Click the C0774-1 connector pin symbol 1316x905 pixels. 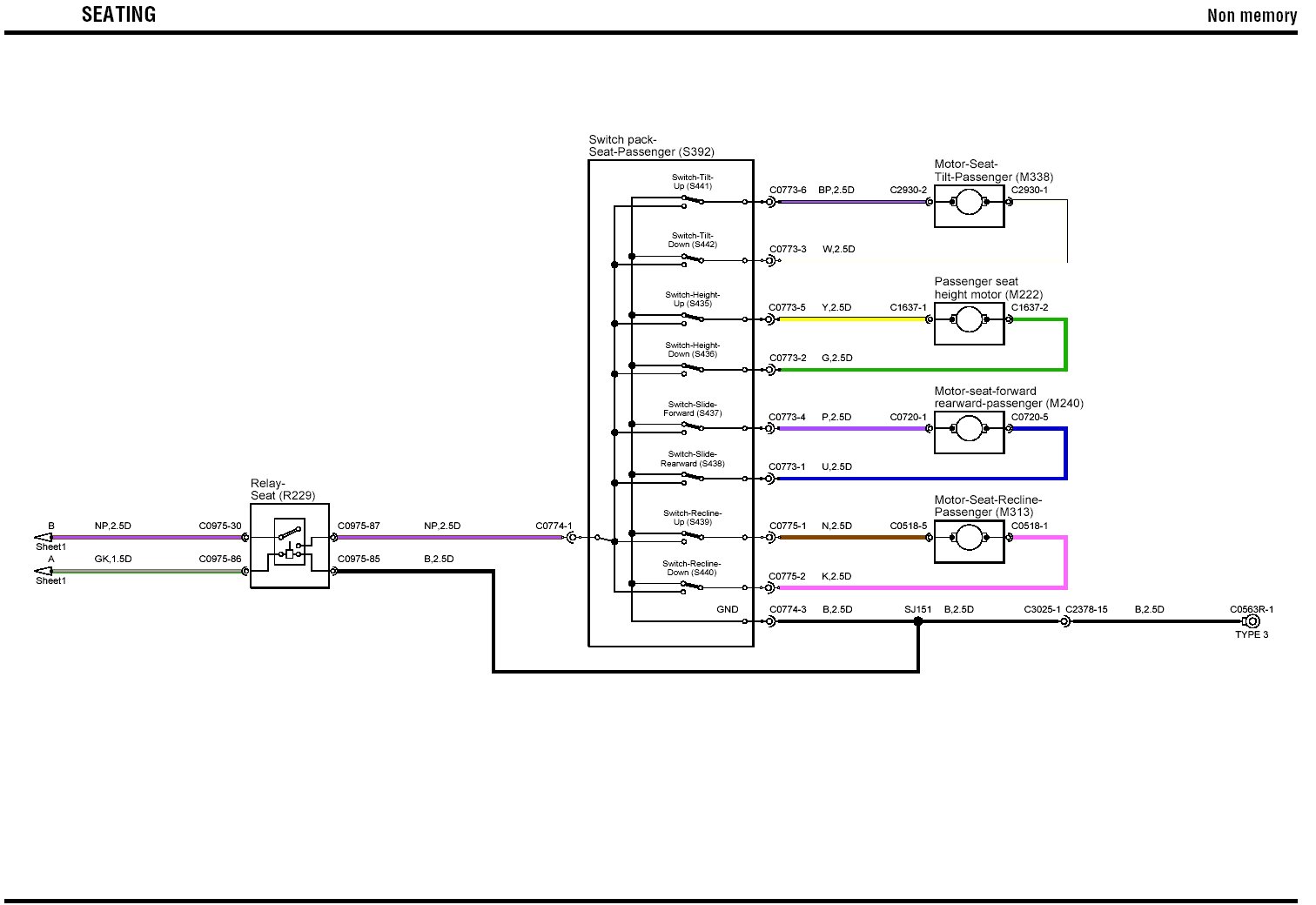point(571,538)
